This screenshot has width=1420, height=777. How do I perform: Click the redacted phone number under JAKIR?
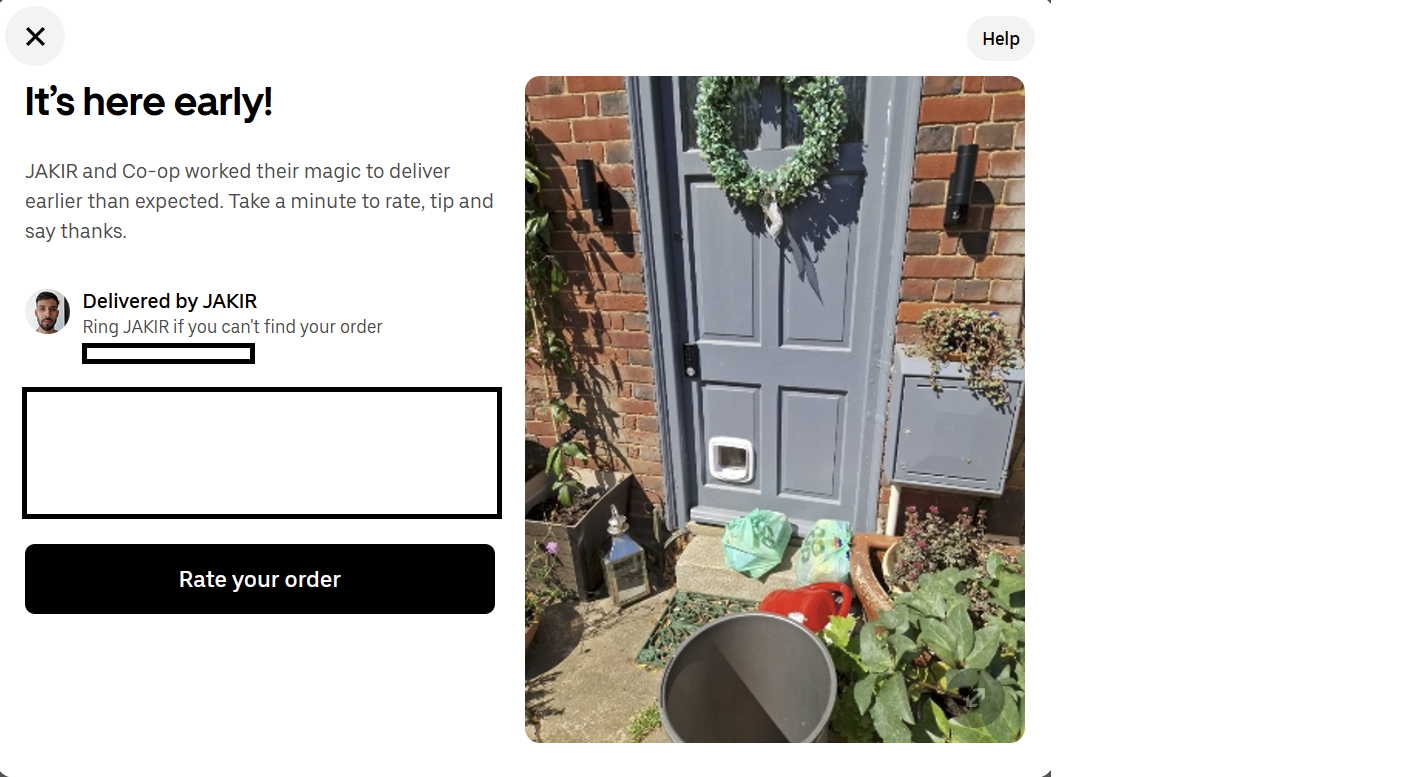[168, 353]
